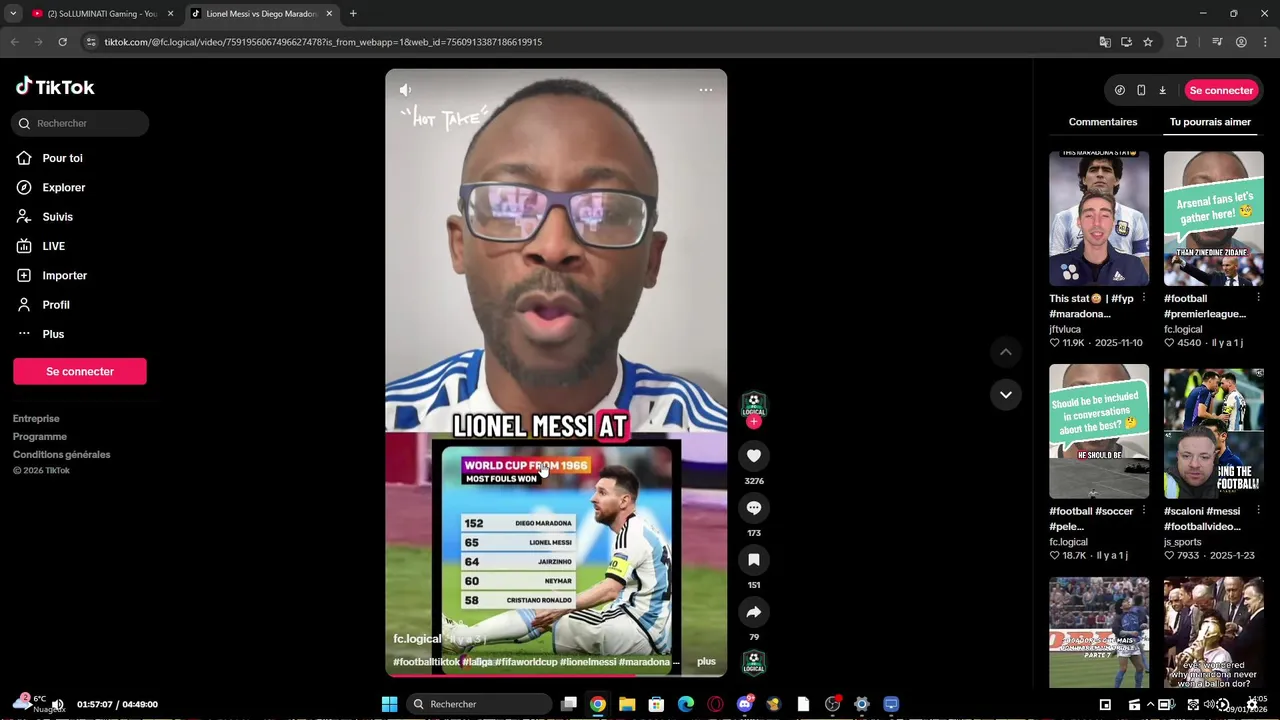Open media controls icon in Chrome toolbar
Screen dimensions: 1280x720
(1217, 42)
